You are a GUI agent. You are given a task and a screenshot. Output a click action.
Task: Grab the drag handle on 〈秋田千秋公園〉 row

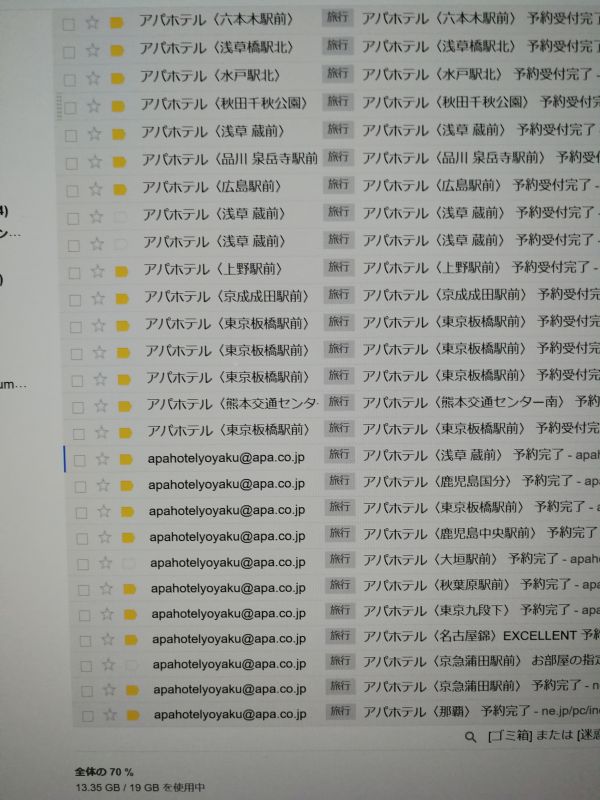[59, 106]
